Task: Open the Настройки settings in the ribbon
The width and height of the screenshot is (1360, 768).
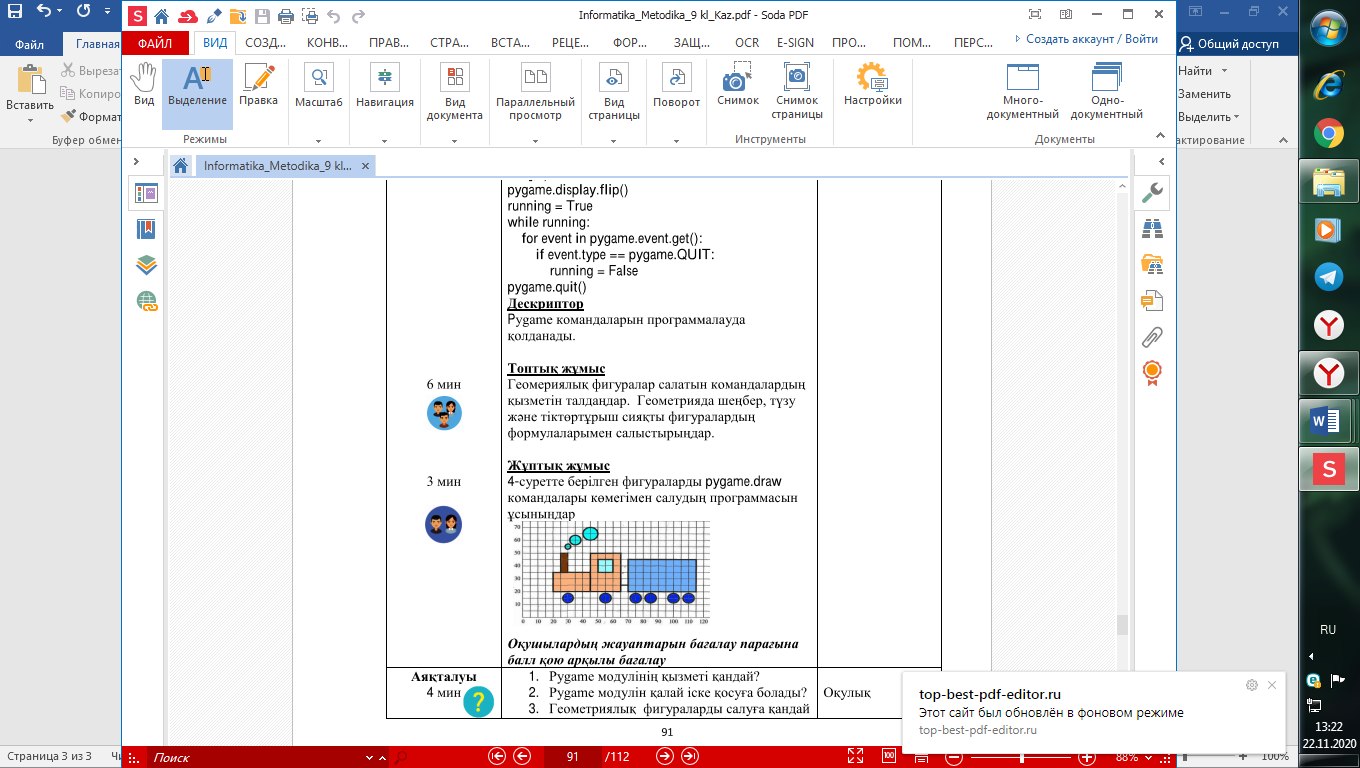Action: [873, 86]
